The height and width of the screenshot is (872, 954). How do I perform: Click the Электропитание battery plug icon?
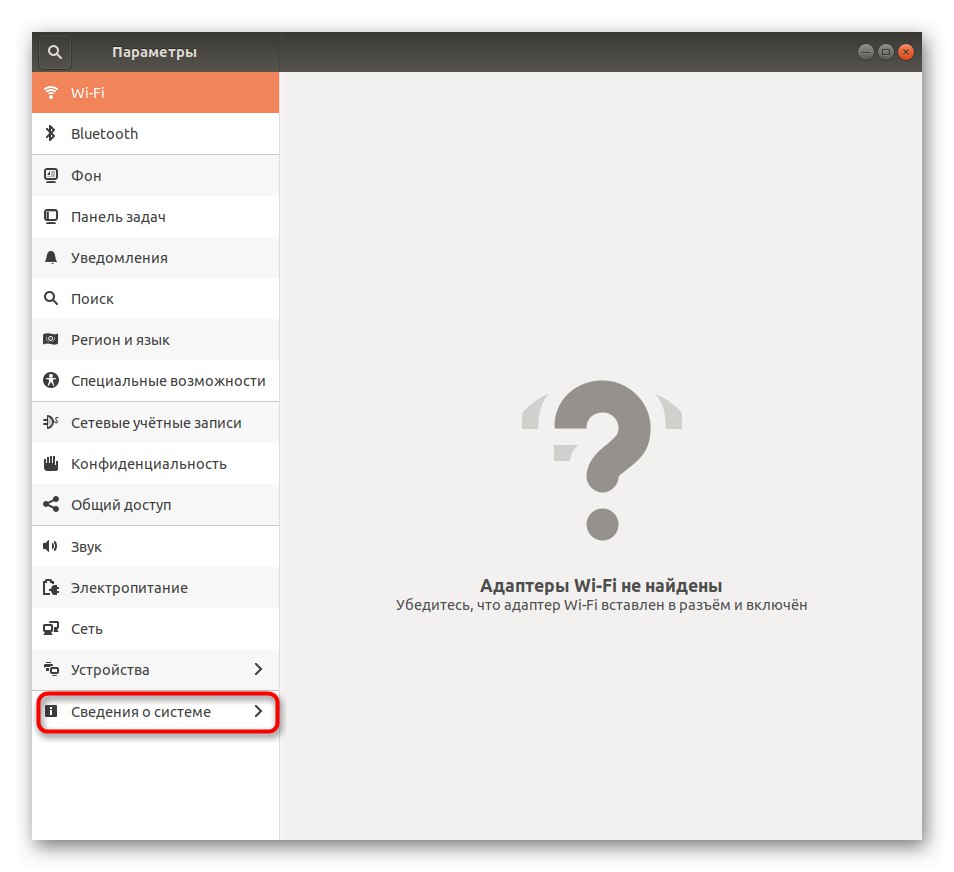pyautogui.click(x=51, y=587)
